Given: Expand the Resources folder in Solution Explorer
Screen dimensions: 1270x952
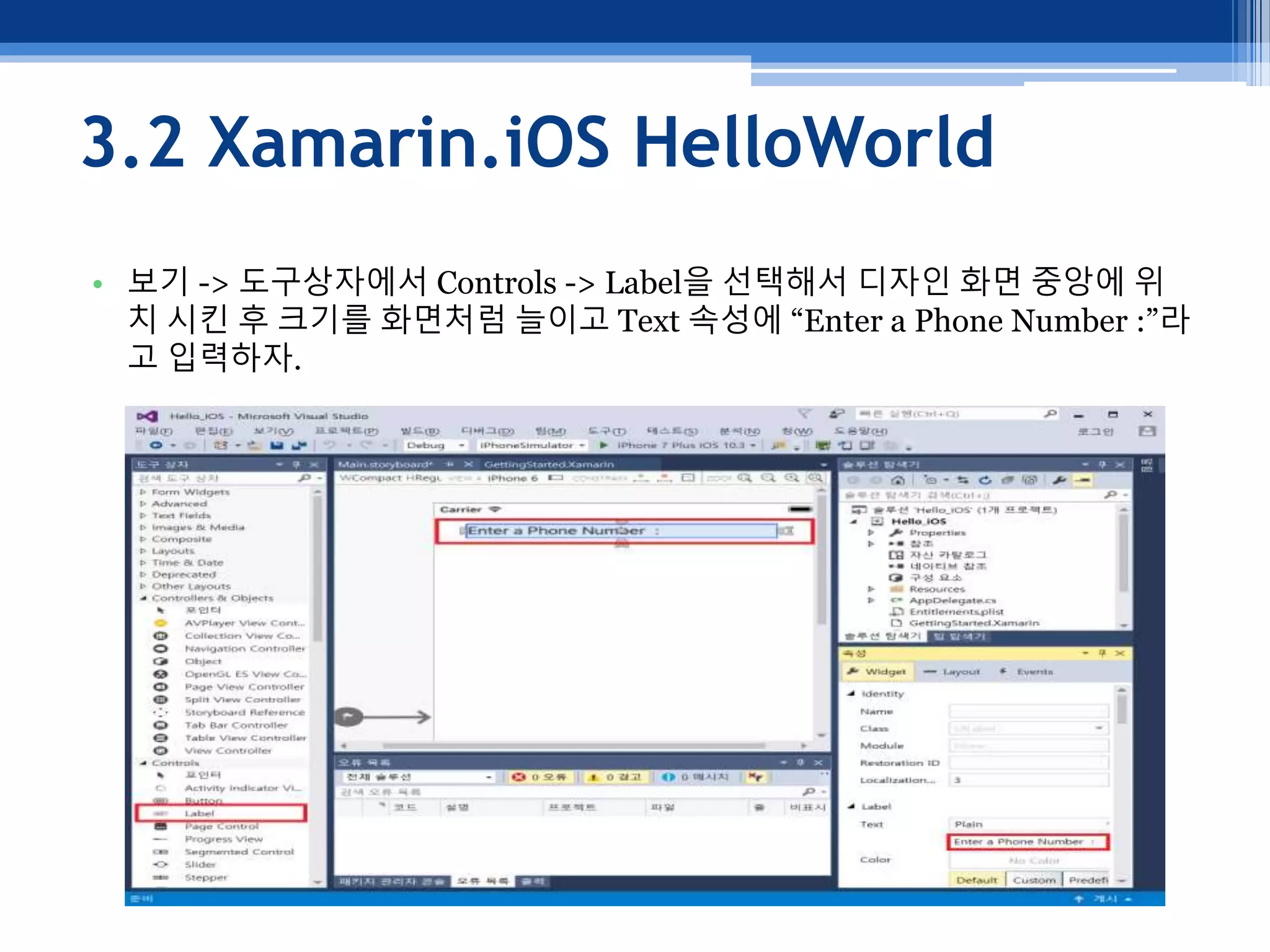Looking at the screenshot, I should [x=871, y=589].
